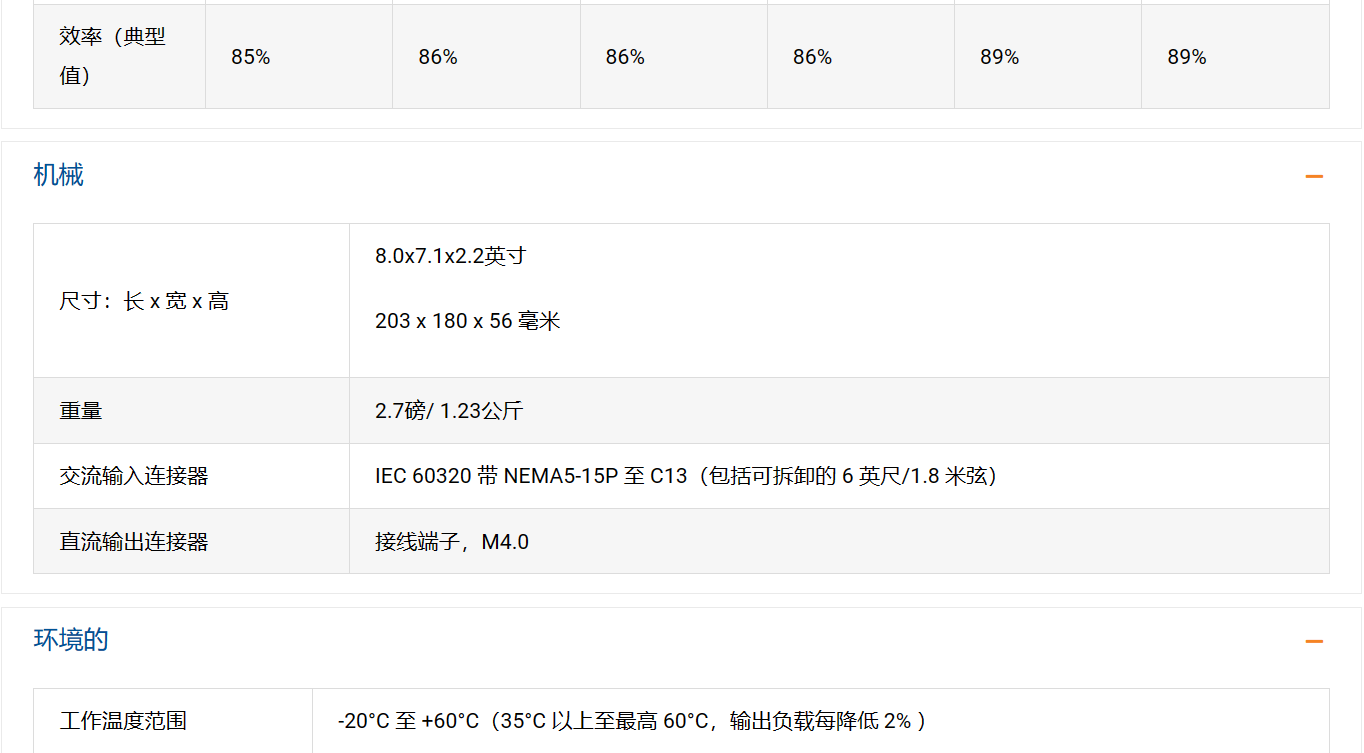The height and width of the screenshot is (753, 1364).
Task: Collapse the 机械 section with minus icon
Action: (x=1313, y=177)
